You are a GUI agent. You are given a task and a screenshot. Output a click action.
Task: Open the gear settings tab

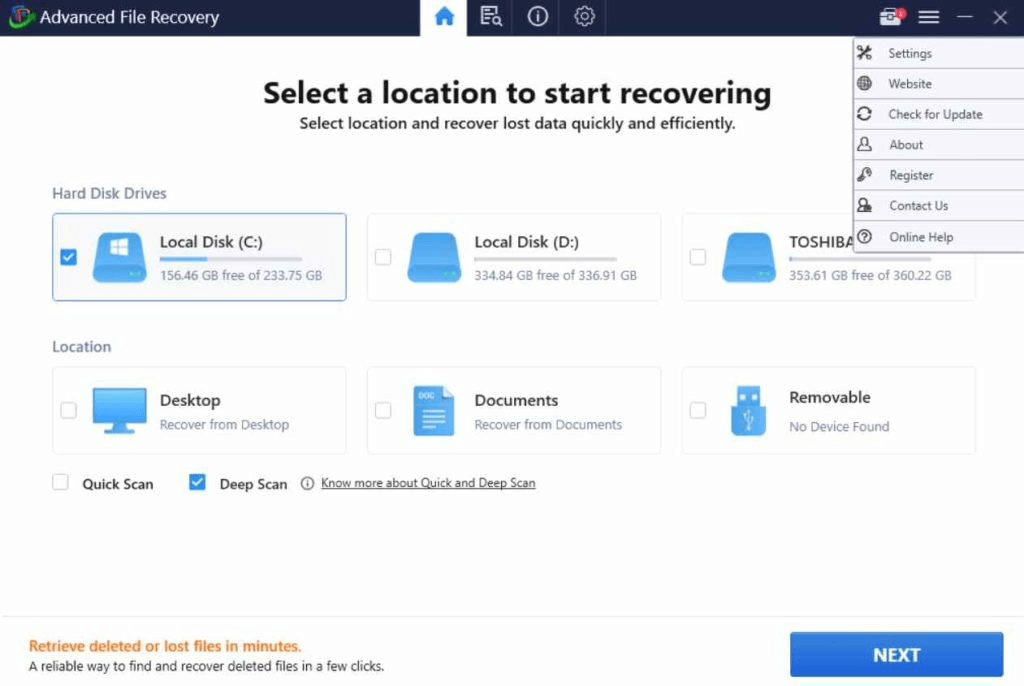pyautogui.click(x=584, y=16)
